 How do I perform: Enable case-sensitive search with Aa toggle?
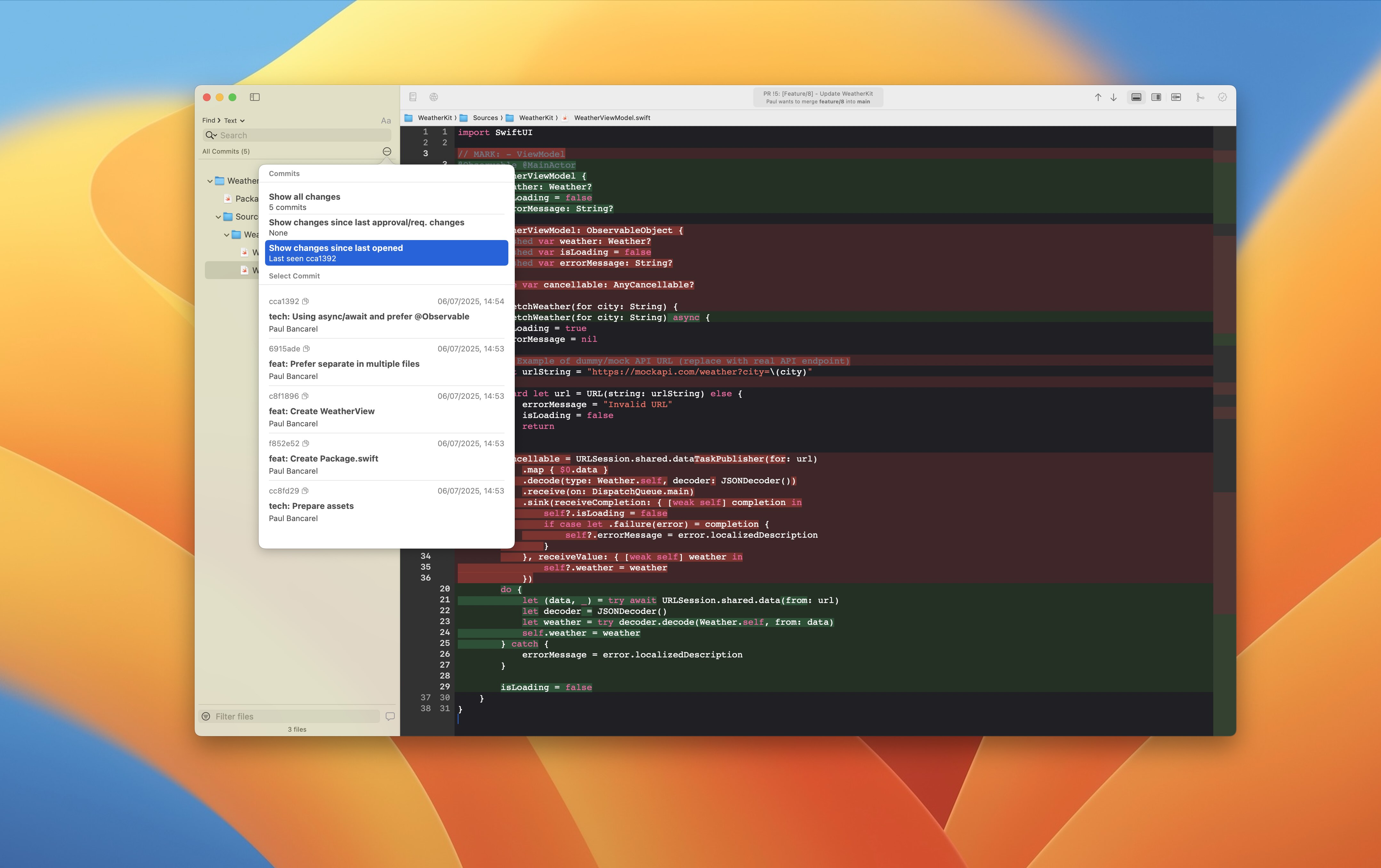click(x=385, y=120)
